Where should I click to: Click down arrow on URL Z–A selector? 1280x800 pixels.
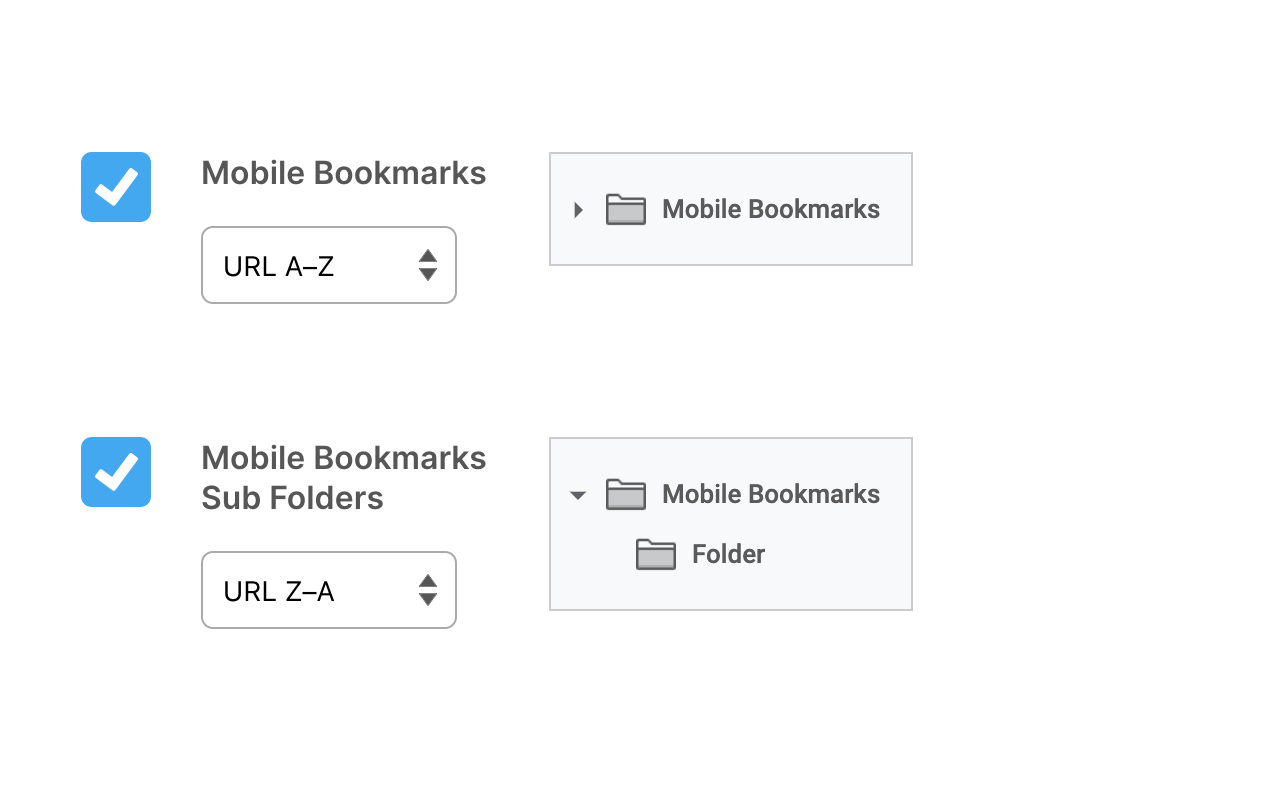click(427, 599)
